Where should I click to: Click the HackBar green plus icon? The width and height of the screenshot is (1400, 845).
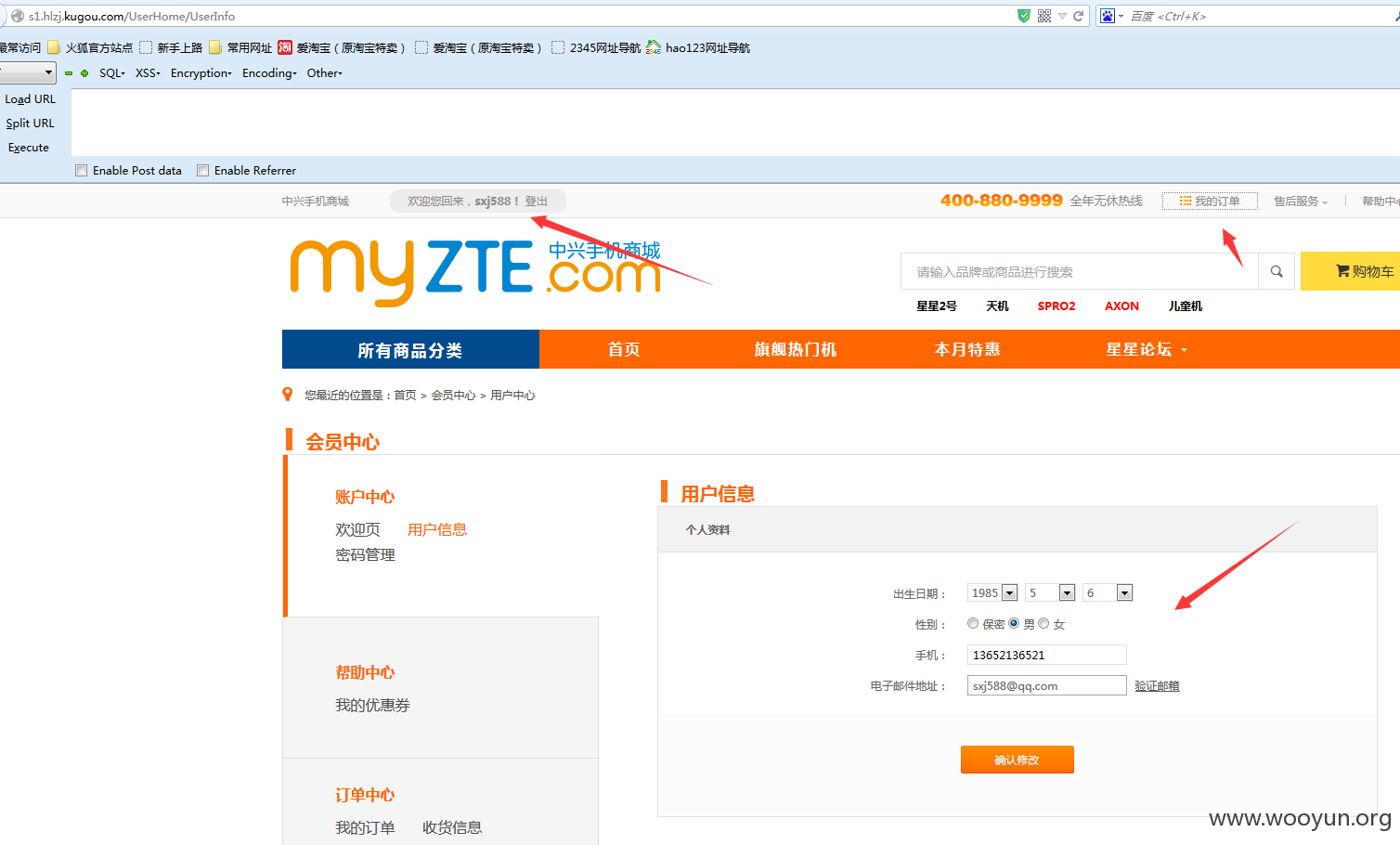(x=84, y=73)
